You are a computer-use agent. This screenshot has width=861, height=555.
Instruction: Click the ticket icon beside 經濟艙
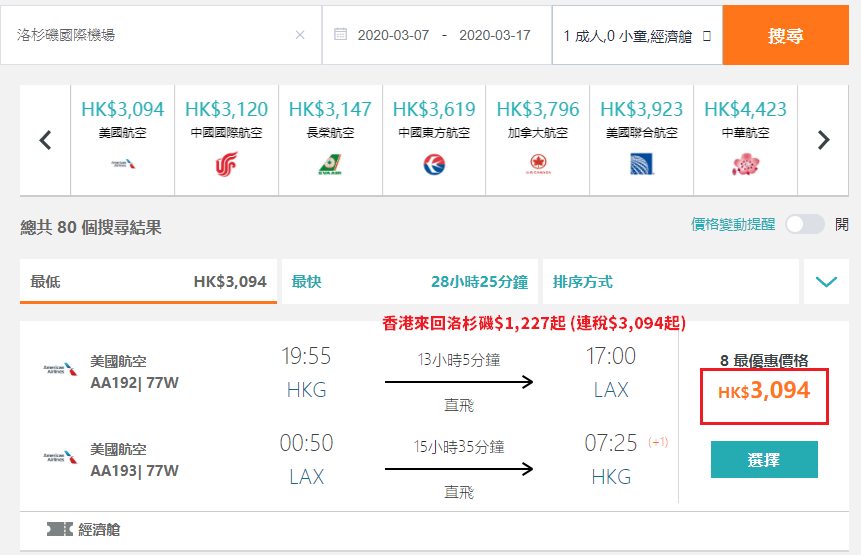click(59, 529)
